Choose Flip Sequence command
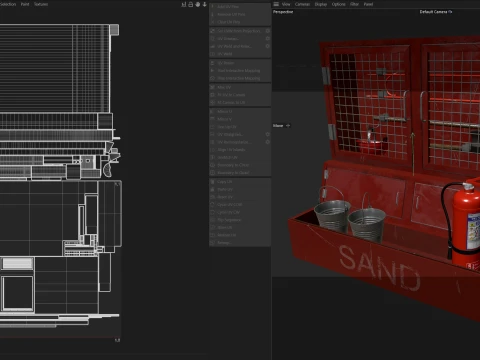This screenshot has width=480, height=360. click(240, 220)
